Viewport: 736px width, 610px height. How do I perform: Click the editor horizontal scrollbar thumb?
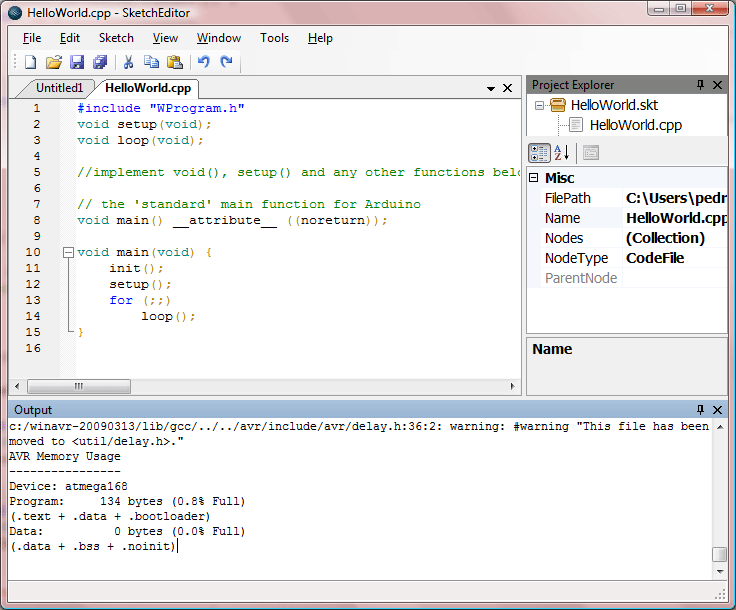79,387
